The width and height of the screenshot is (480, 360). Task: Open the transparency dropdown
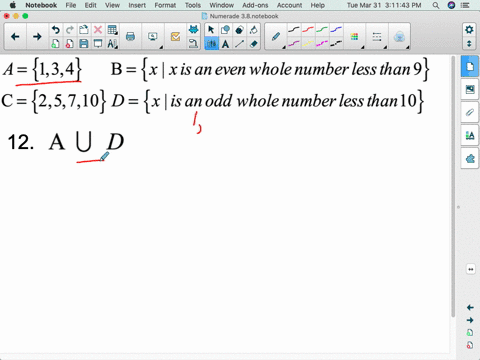coord(399,37)
